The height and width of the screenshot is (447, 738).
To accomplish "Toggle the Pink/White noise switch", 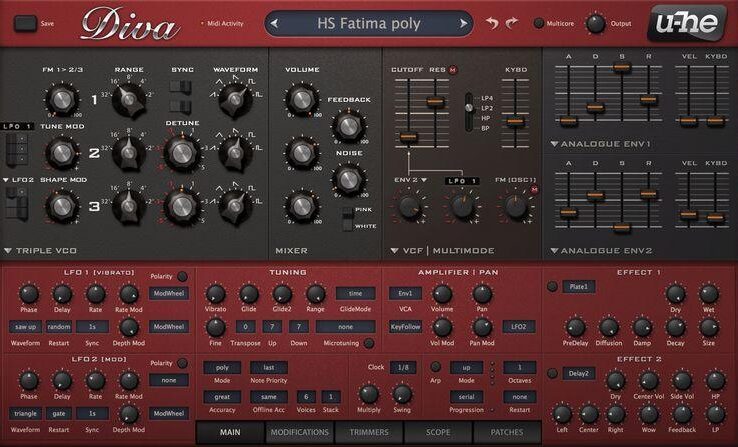I will 348,218.
